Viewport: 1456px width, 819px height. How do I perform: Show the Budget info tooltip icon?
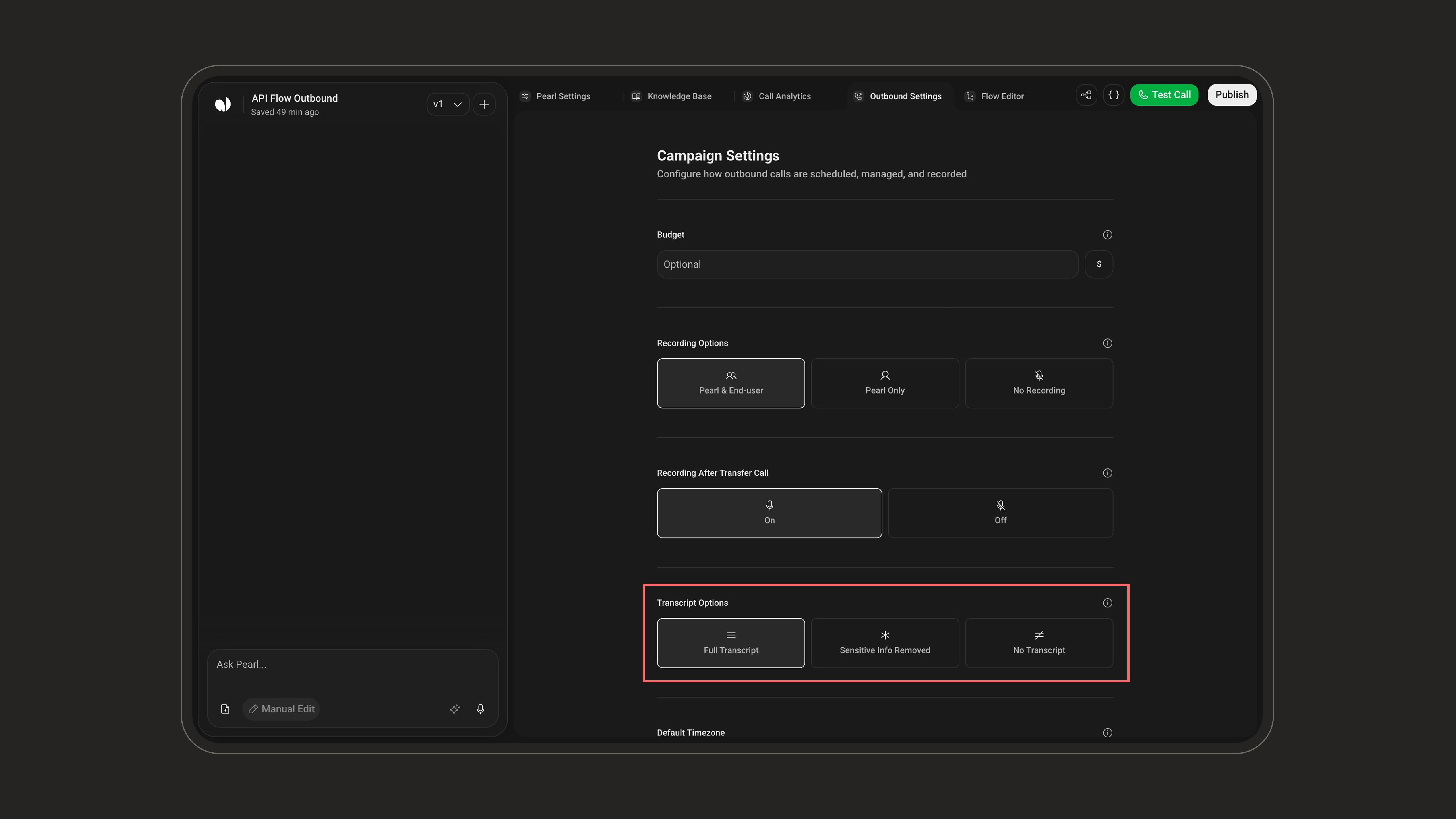[1108, 235]
